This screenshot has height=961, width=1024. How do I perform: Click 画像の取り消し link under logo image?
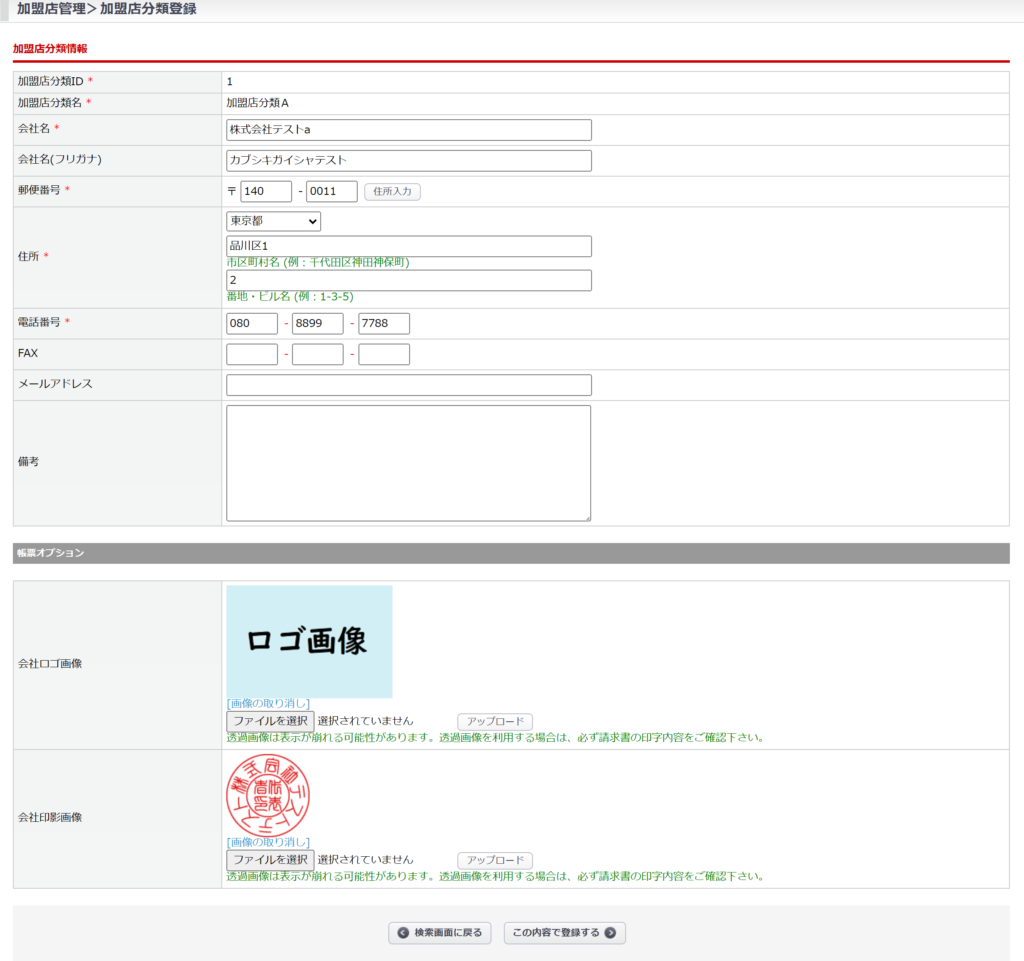(268, 704)
